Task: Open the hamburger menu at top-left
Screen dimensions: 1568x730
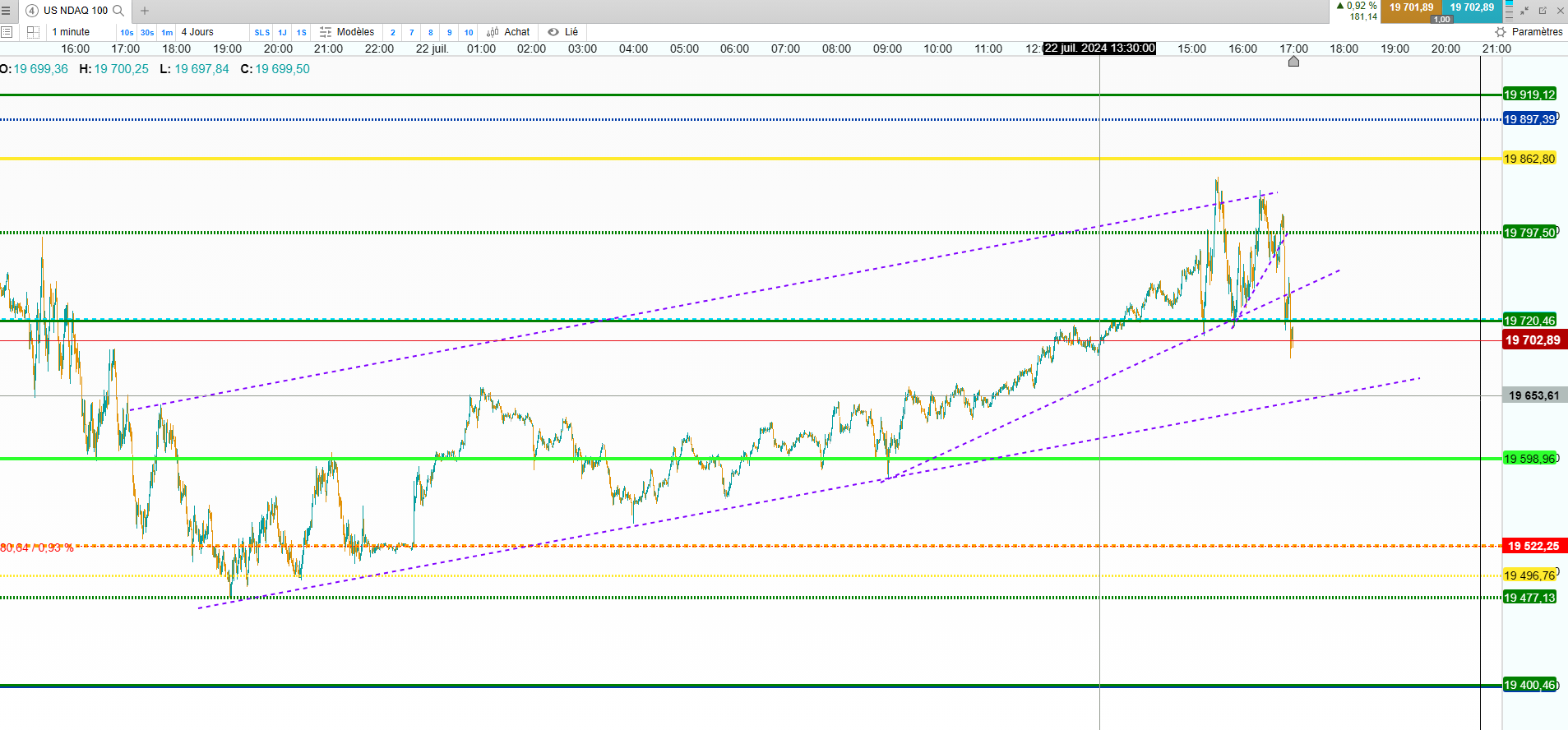Action: [x=6, y=11]
